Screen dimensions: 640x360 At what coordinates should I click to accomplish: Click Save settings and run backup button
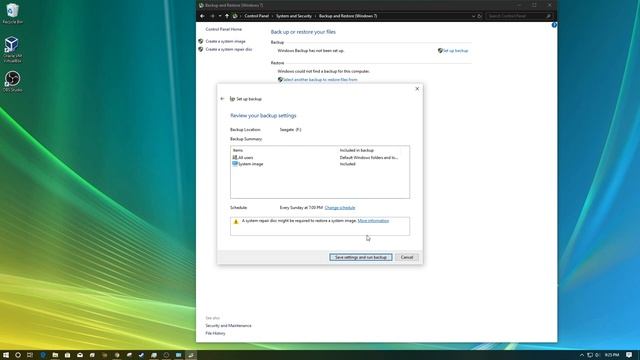pos(361,257)
